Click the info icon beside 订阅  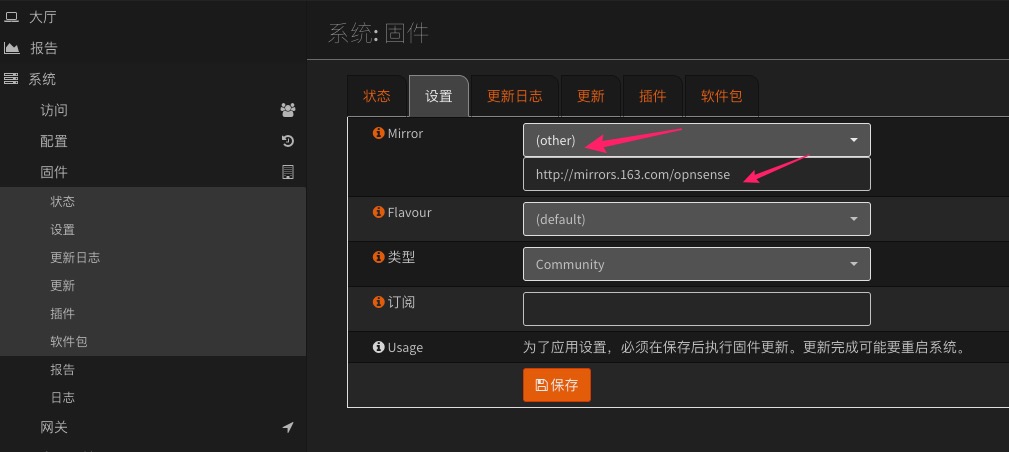tap(378, 302)
